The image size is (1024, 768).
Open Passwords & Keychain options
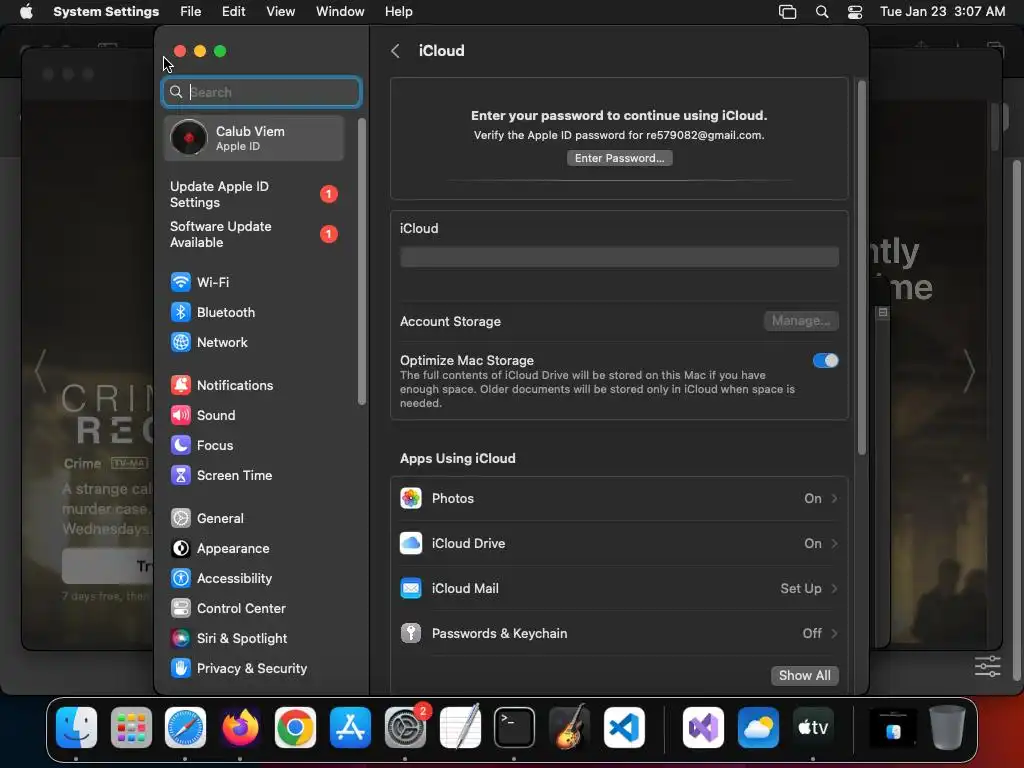click(x=619, y=633)
